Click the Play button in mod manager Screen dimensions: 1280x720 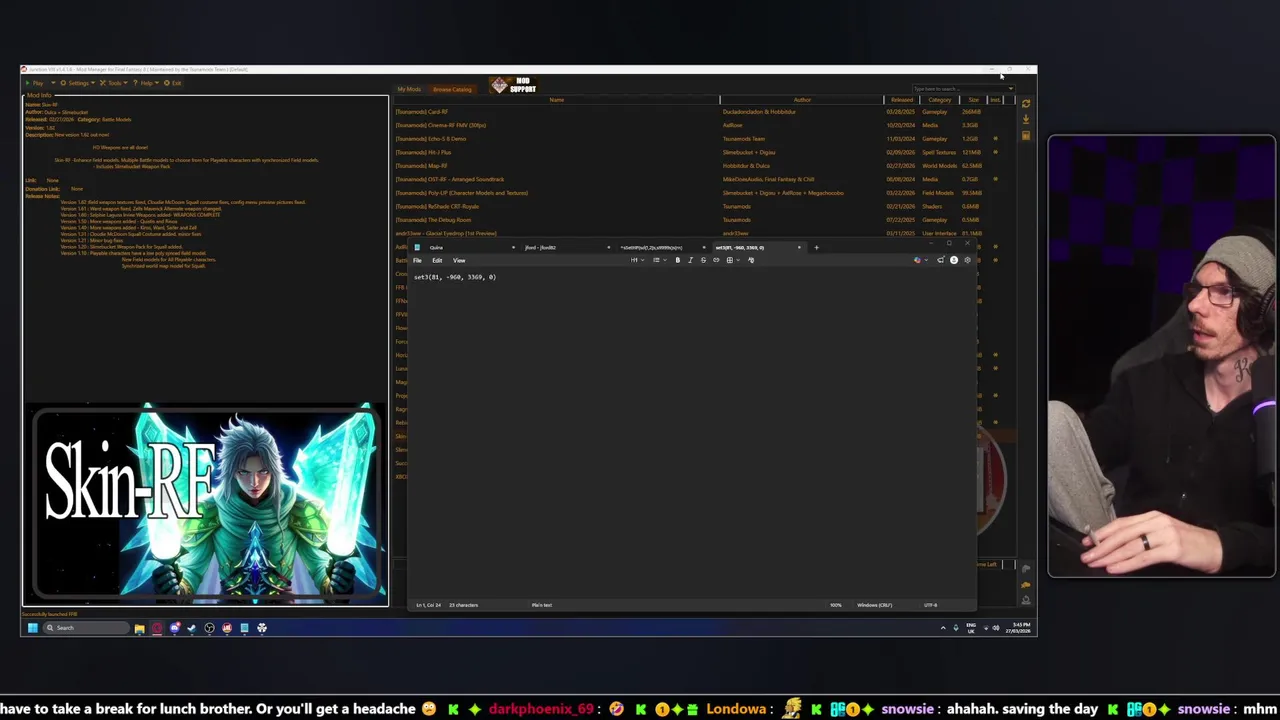click(35, 83)
